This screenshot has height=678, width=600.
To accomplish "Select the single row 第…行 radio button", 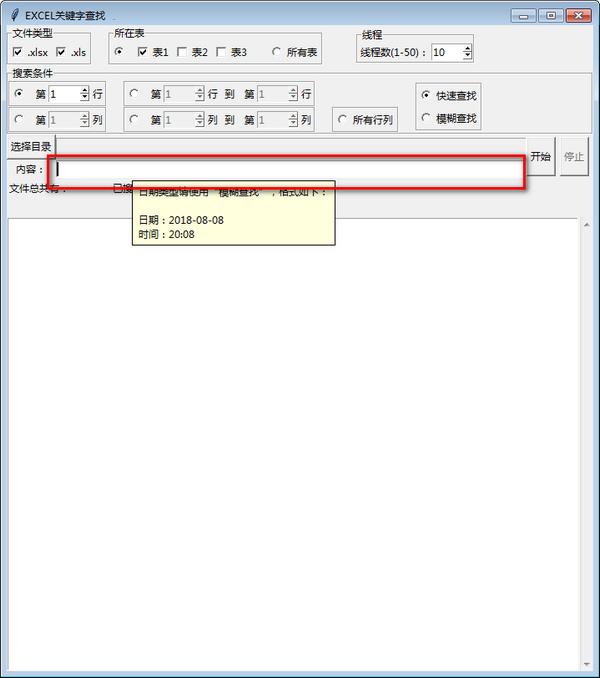I will coord(19,93).
